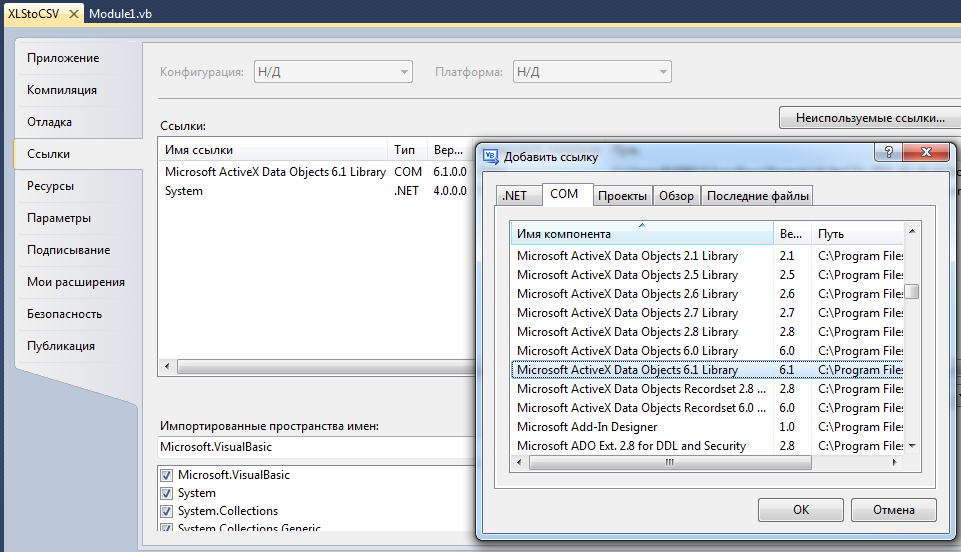Screen dimensions: 961x552
Task: Select ActiveX Data Objects 6.1 row in Ссылки list
Action: pyautogui.click(x=317, y=172)
